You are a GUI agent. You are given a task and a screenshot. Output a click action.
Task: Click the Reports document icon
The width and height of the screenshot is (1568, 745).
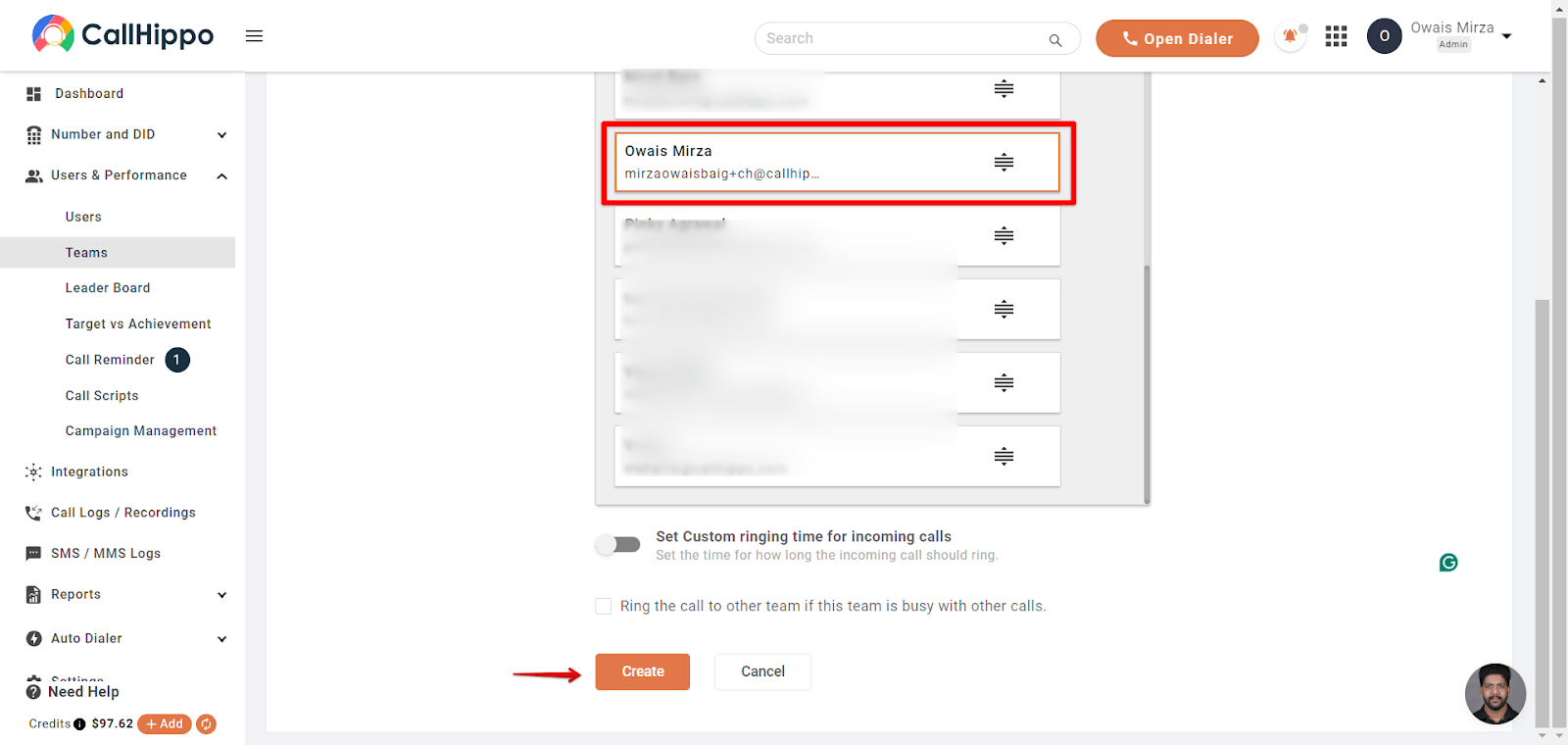click(x=34, y=595)
